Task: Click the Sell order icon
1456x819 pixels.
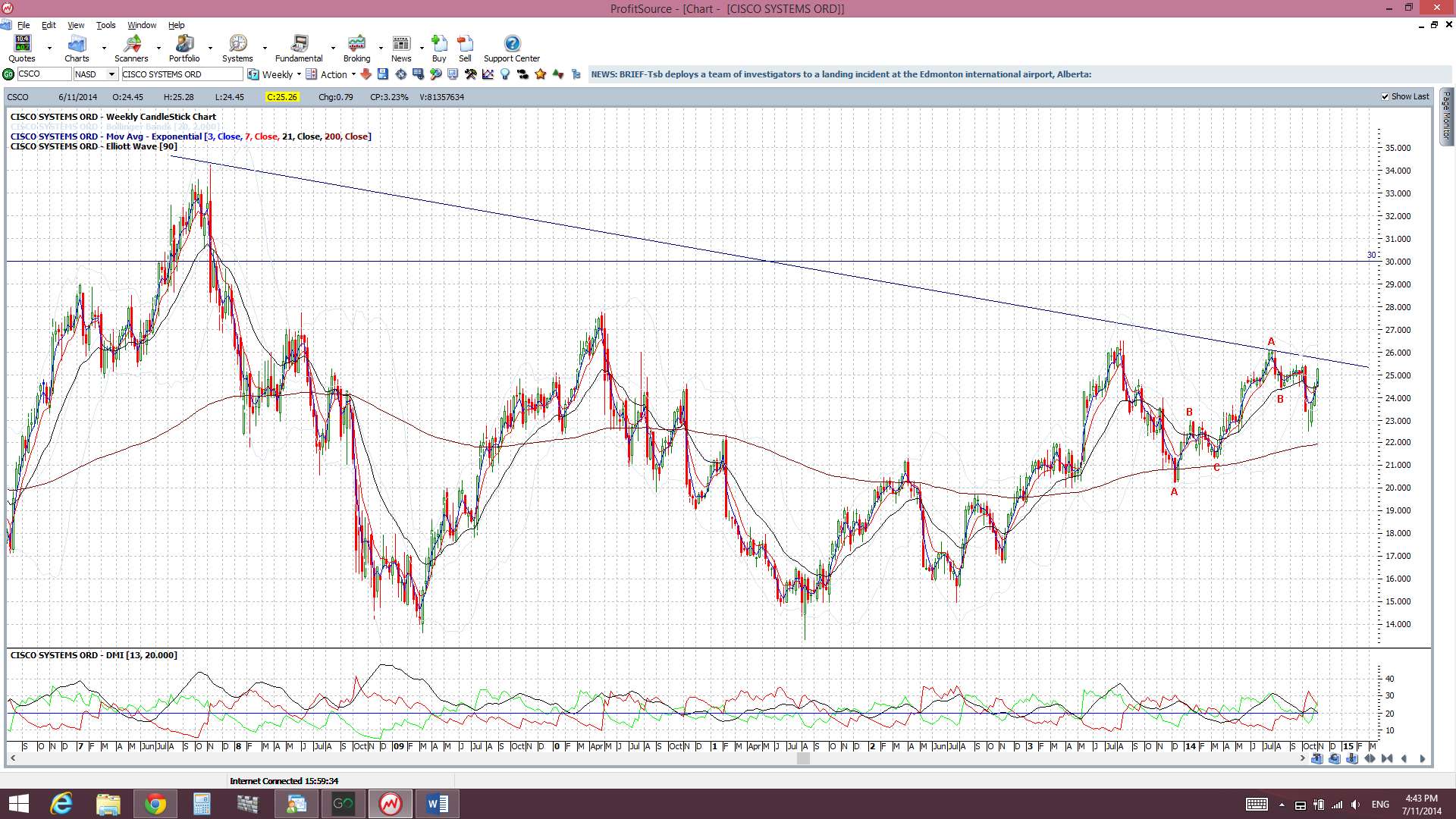Action: 465,49
